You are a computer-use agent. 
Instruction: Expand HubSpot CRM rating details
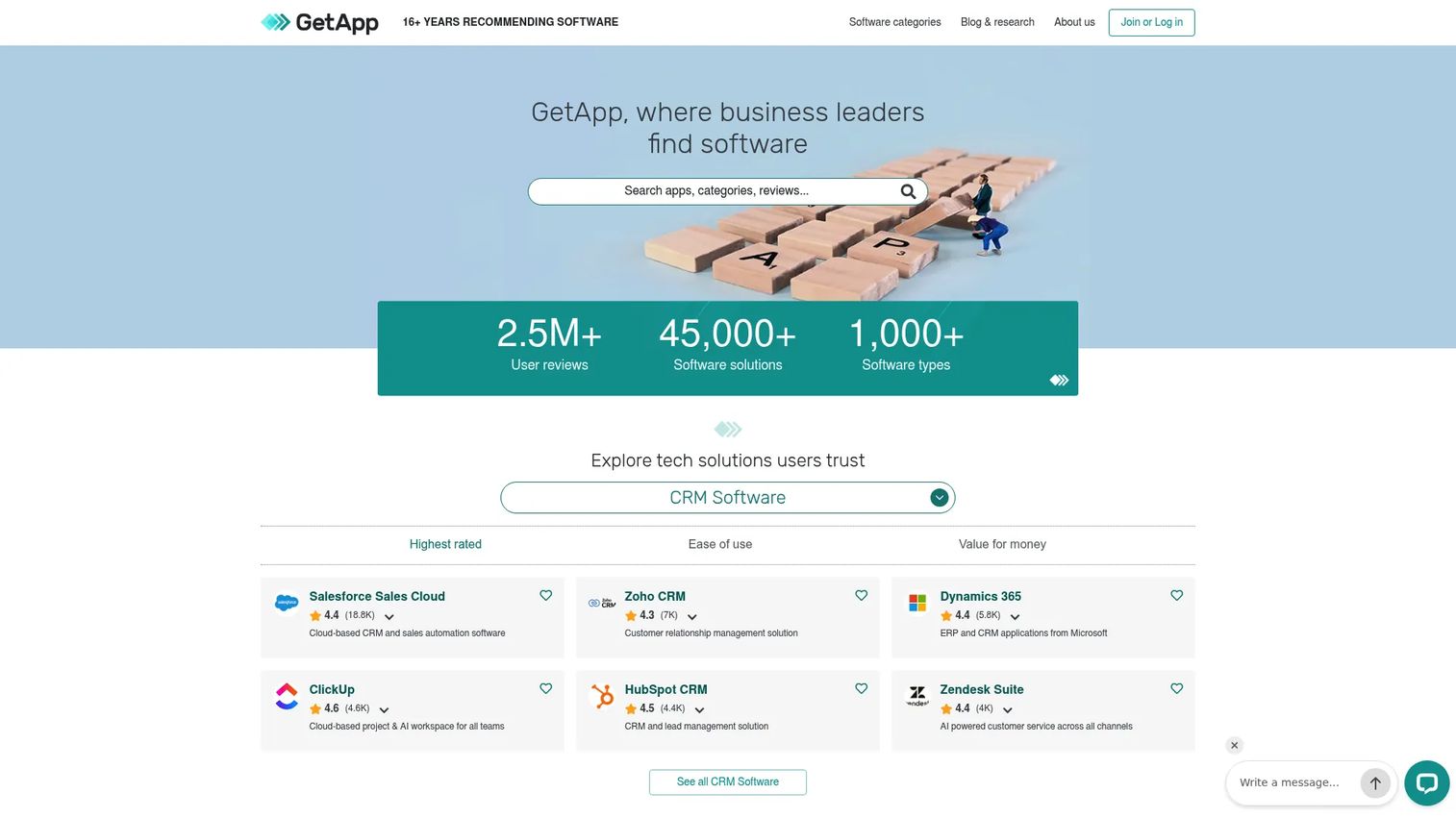click(699, 710)
